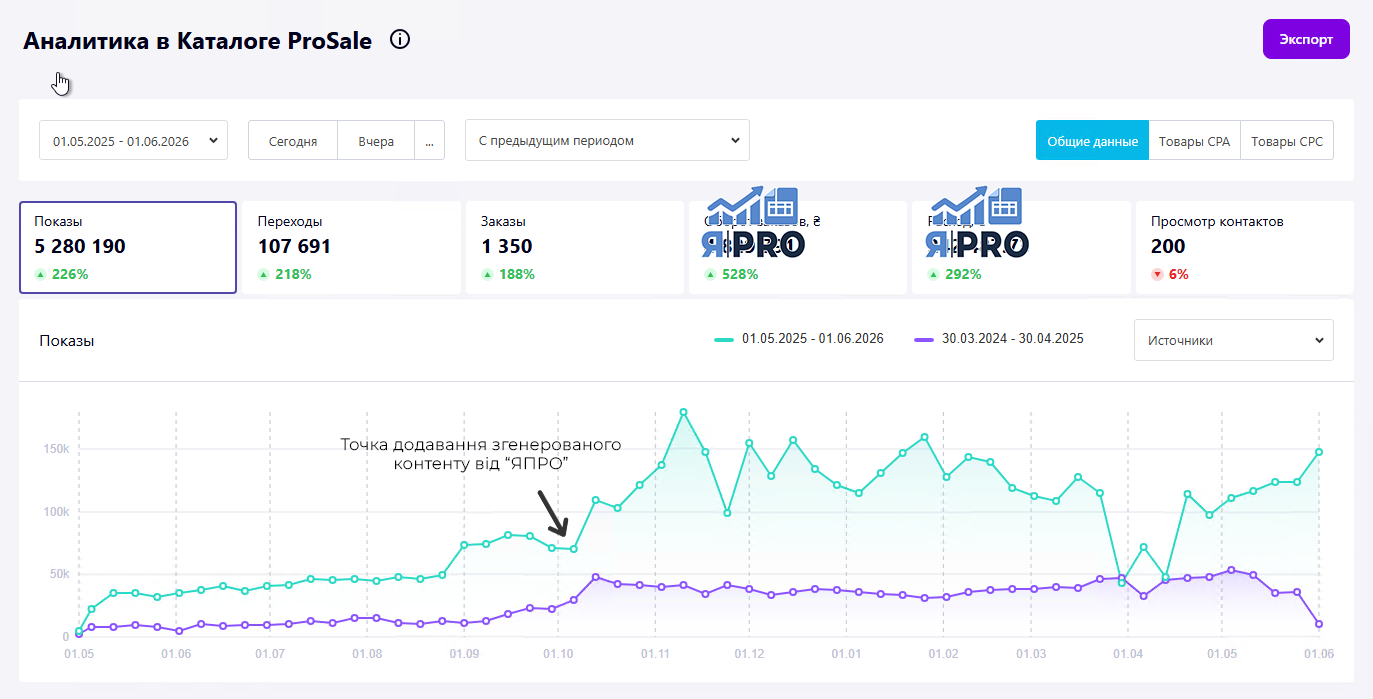The width and height of the screenshot is (1373, 699).
Task: Click the last teal data point at 01.06
Action: coord(1319,452)
